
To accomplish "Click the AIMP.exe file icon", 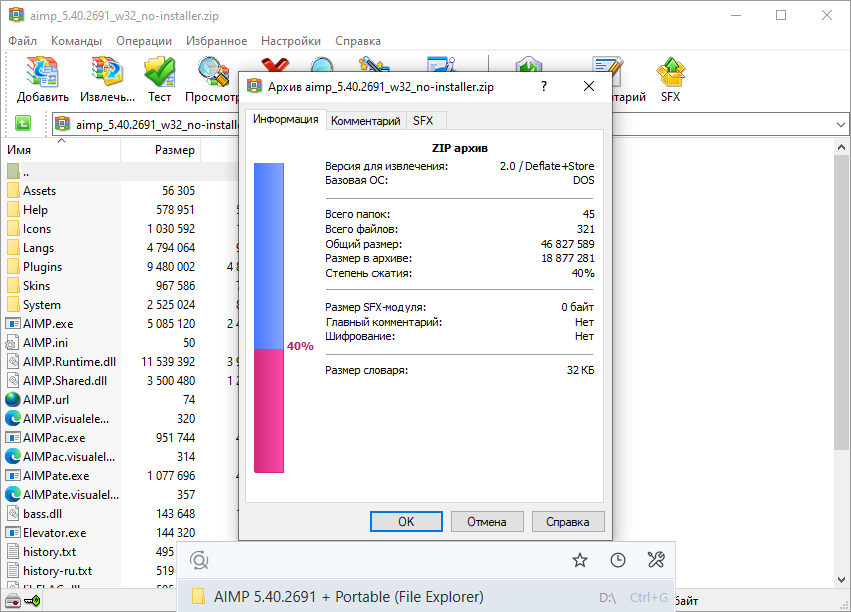I will pyautogui.click(x=13, y=323).
